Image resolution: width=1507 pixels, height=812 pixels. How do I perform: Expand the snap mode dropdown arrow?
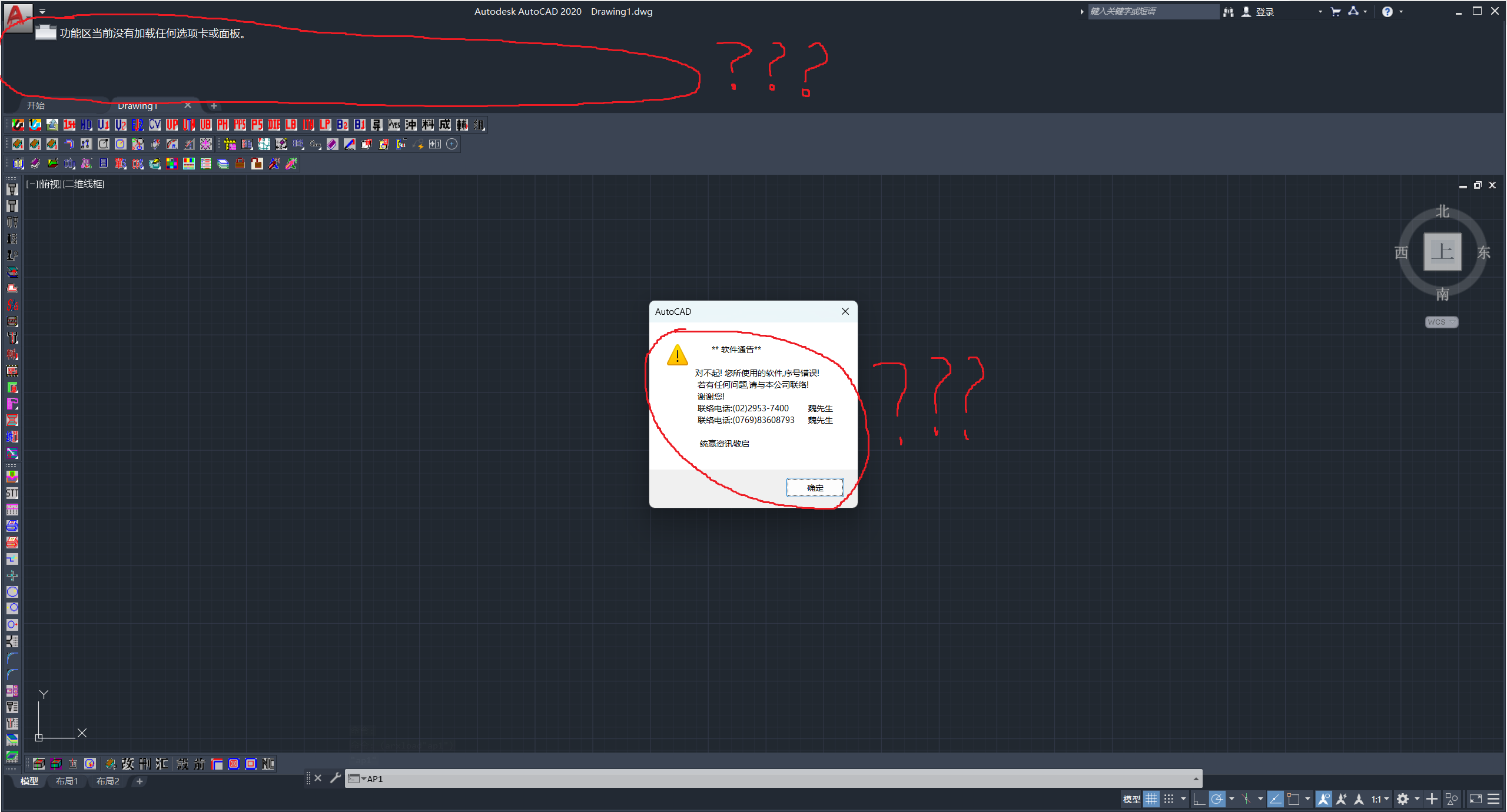pos(1183,799)
